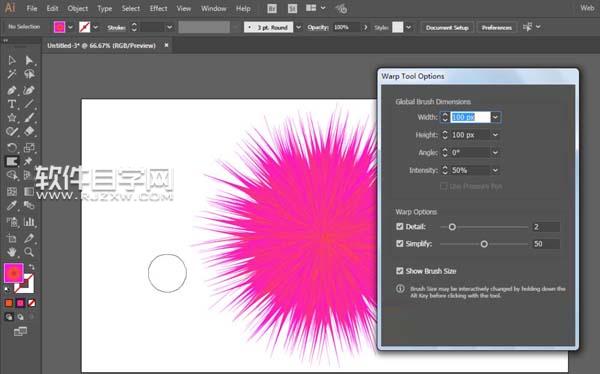Uncheck Show Brush Size
Viewport: 600px width, 374px height.
click(x=400, y=271)
